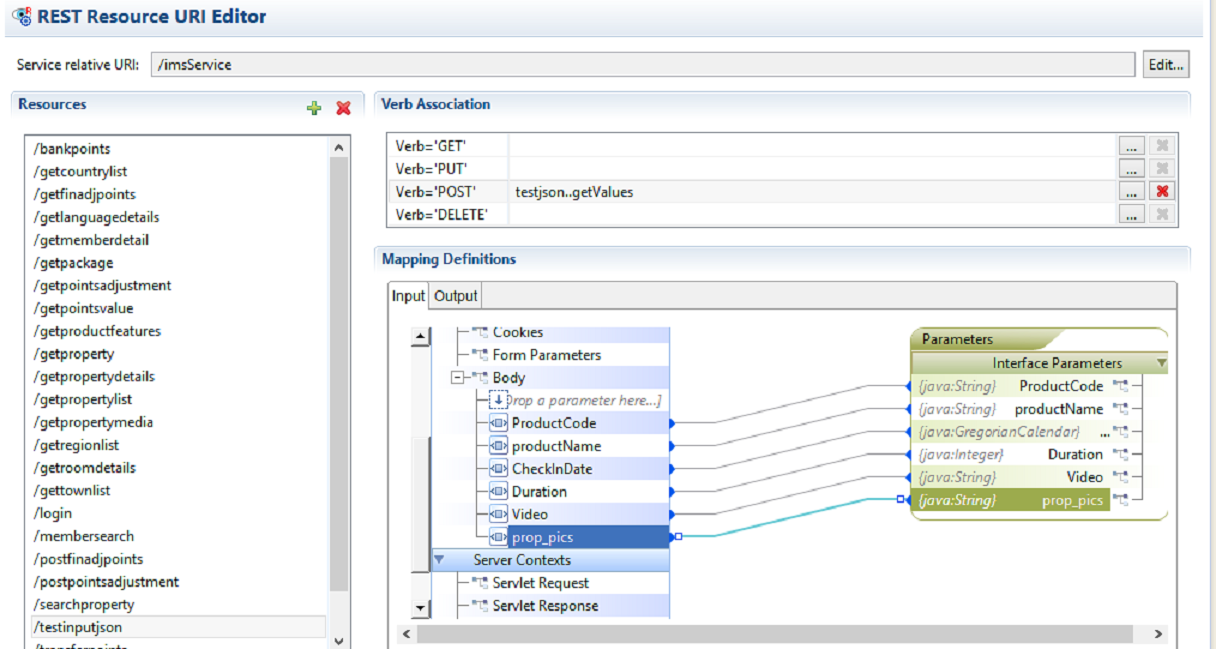Screen dimensions: 1216x649
Task: Click the Servlet Request context icon
Action: point(479,583)
